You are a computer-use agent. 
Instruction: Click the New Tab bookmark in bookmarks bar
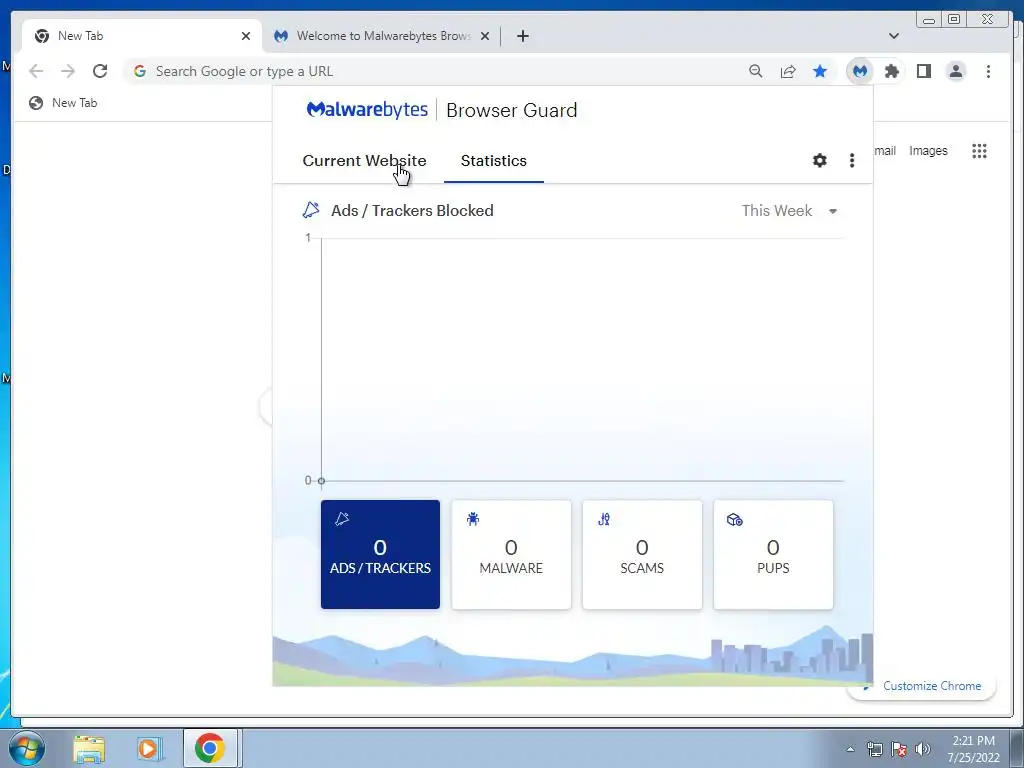tap(63, 103)
